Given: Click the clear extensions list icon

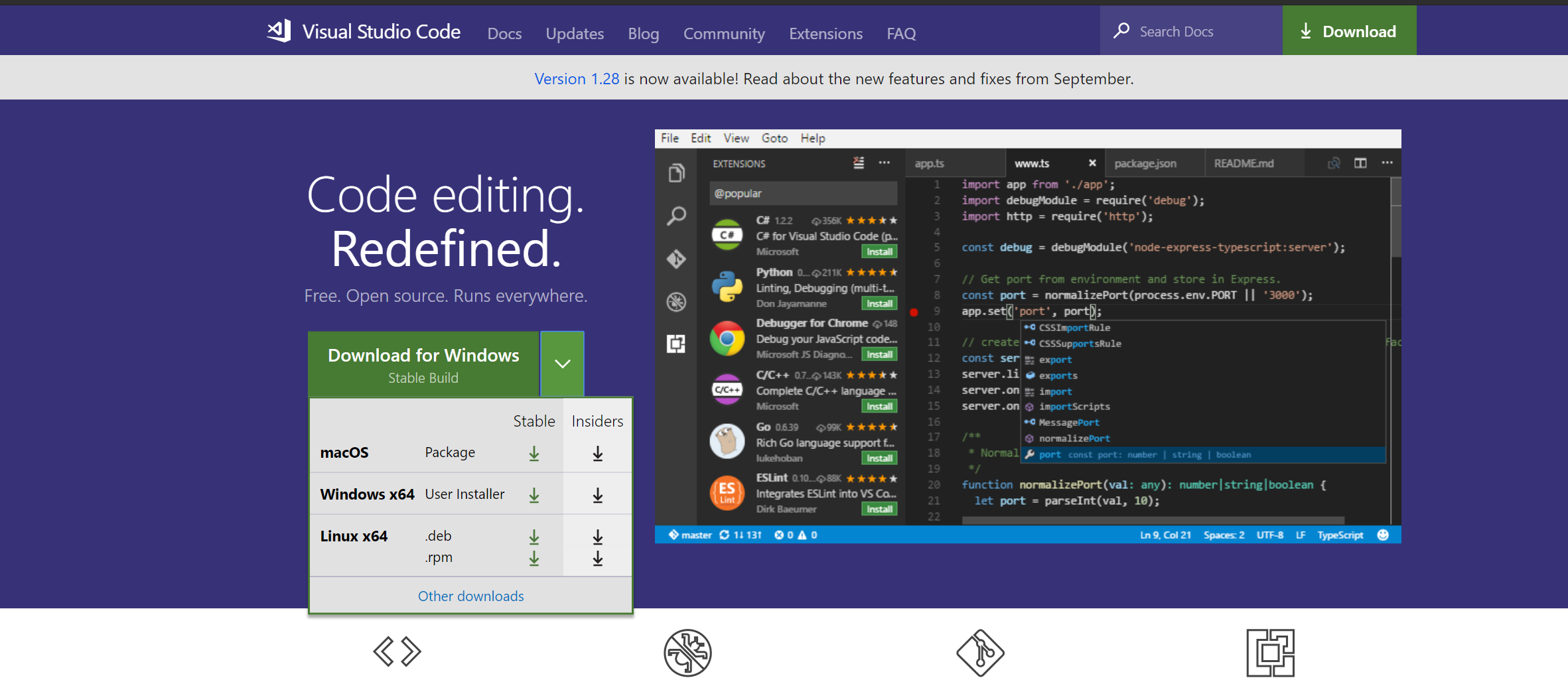Looking at the screenshot, I should tap(859, 163).
